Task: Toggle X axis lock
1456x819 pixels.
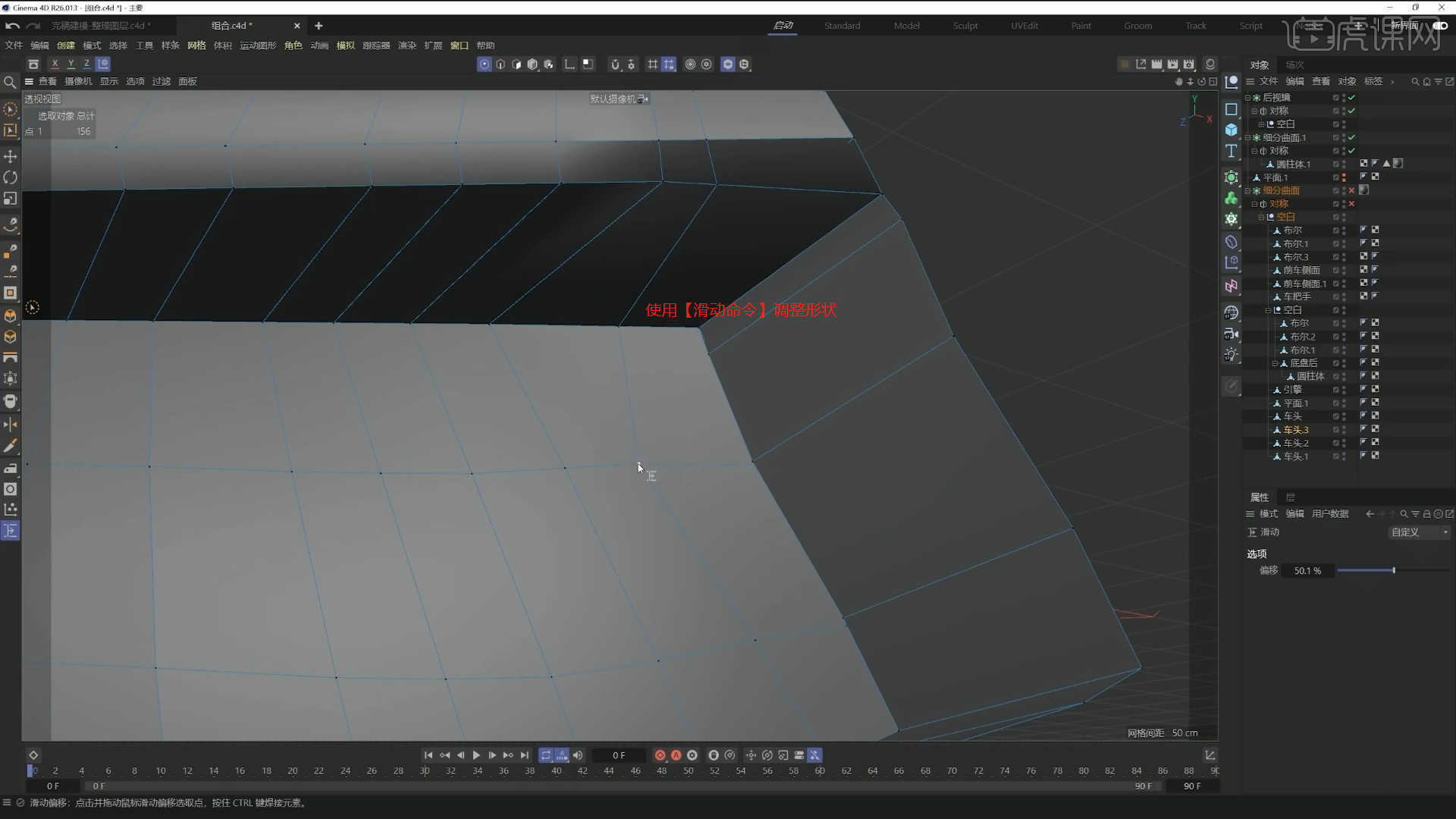Action: (x=55, y=64)
